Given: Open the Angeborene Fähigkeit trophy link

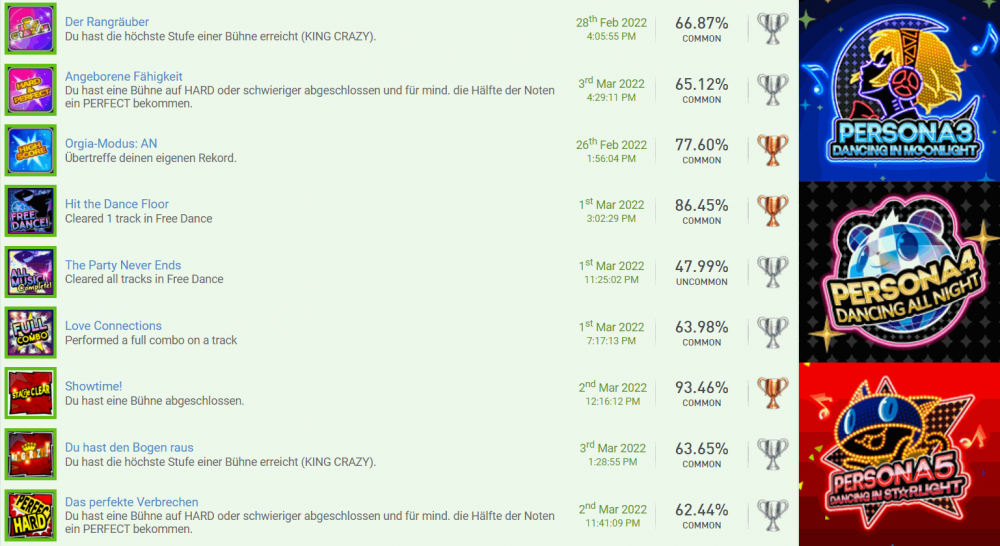Looking at the screenshot, I should tap(123, 76).
